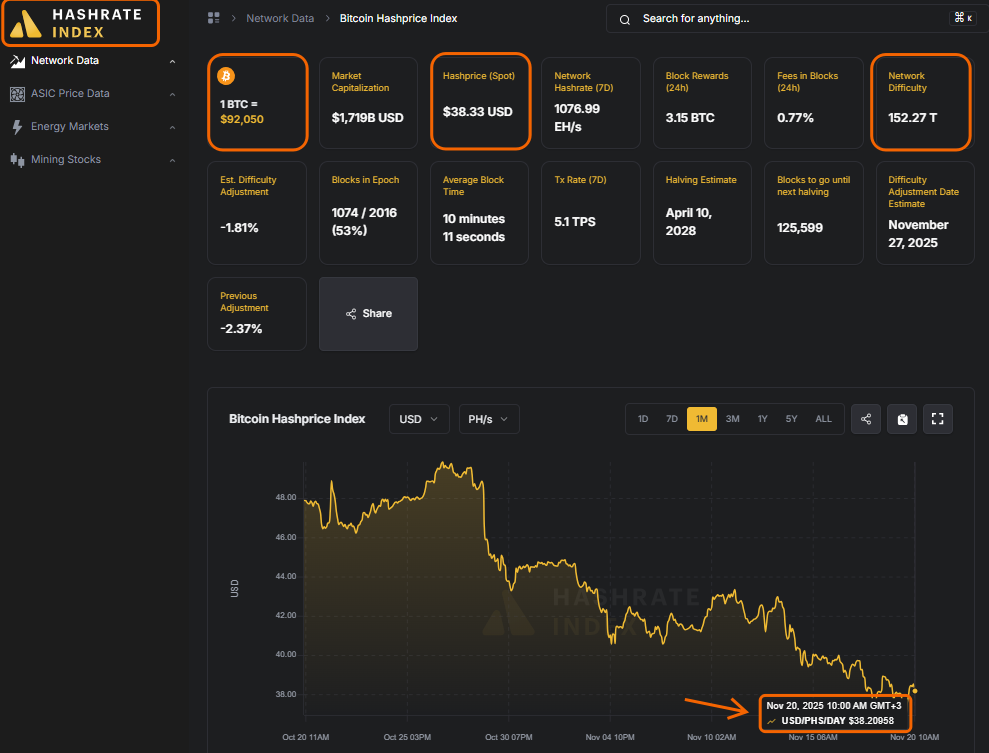Click the Average Block Time card
This screenshot has width=989, height=753.
(x=479, y=213)
